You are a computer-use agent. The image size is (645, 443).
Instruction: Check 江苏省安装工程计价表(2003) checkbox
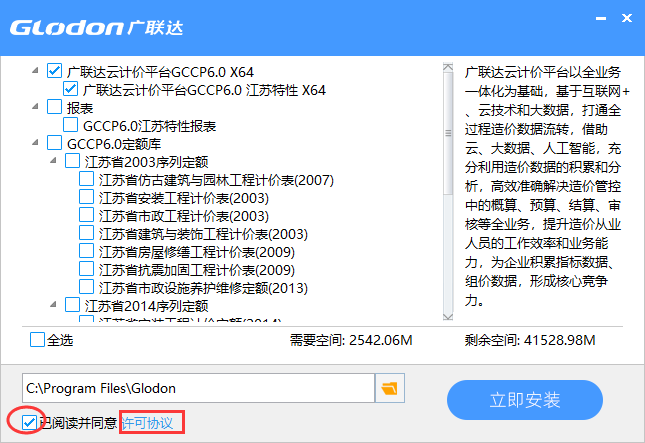(x=86, y=197)
